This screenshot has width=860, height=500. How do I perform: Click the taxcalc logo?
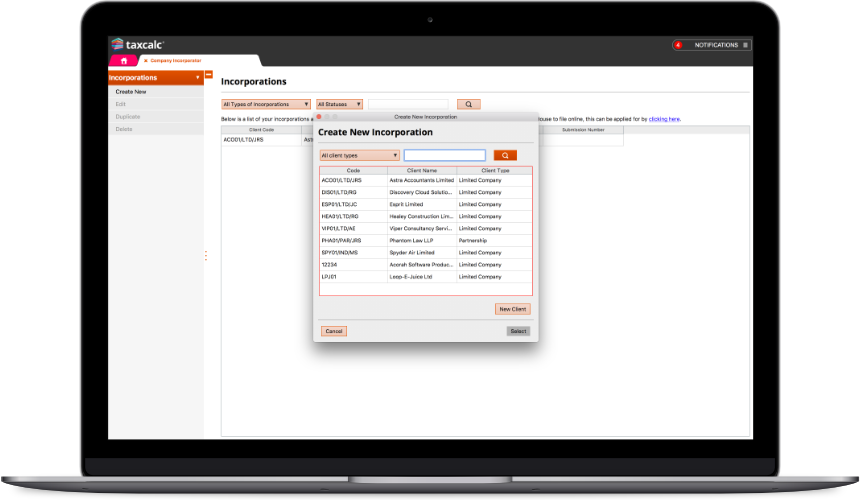[x=137, y=44]
